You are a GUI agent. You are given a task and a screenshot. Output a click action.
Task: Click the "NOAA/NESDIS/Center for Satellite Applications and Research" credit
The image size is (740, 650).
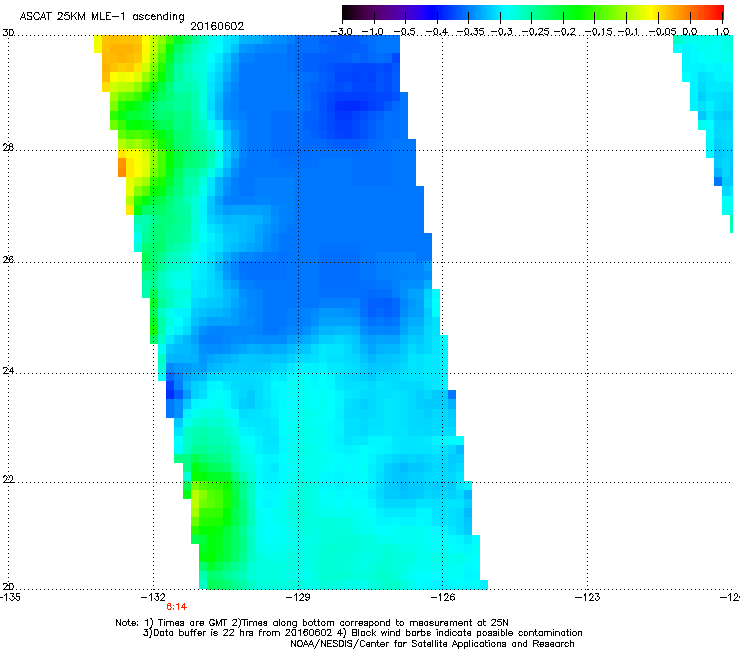pos(432,644)
